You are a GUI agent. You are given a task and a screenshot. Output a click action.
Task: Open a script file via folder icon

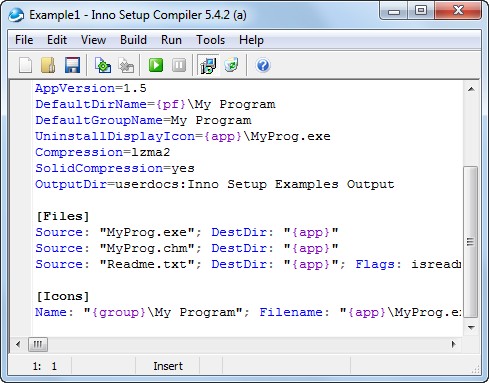(48, 65)
